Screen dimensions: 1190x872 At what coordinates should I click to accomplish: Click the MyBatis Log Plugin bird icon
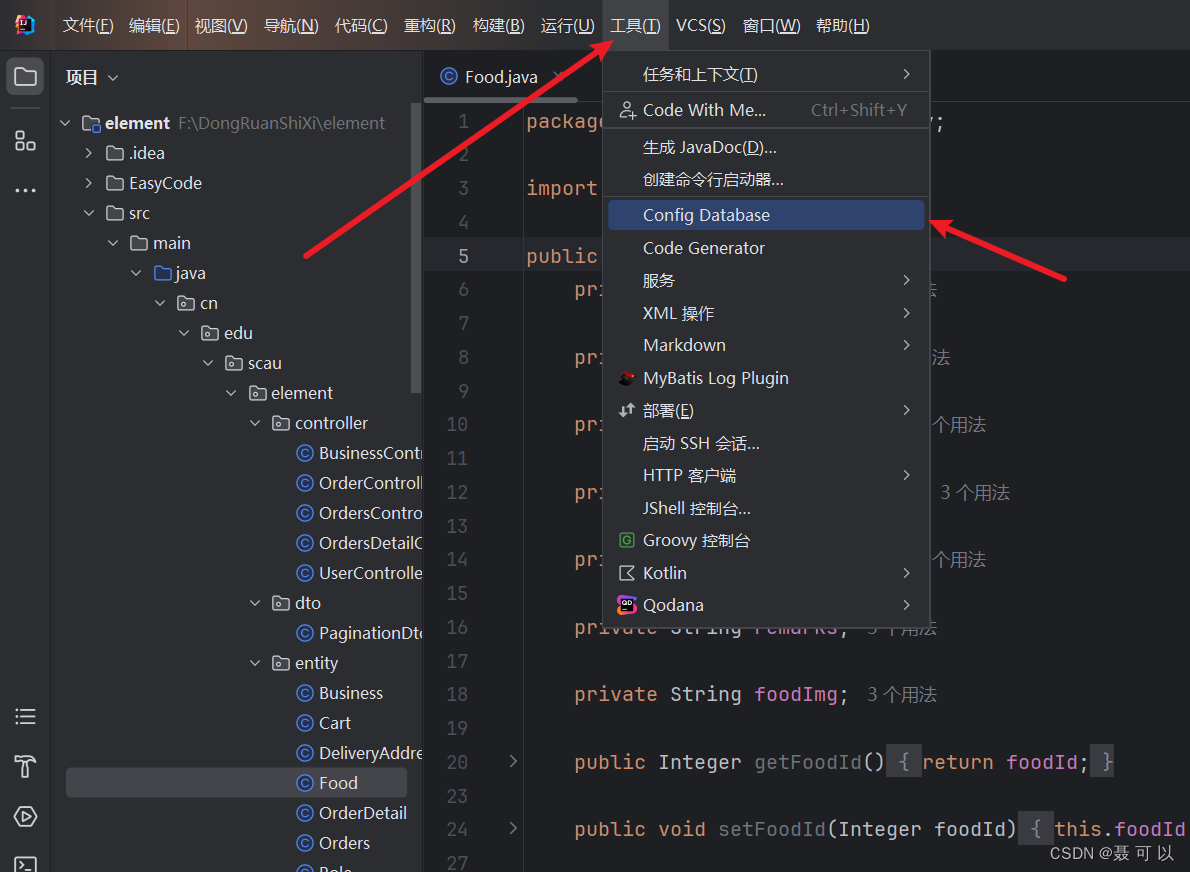click(627, 378)
